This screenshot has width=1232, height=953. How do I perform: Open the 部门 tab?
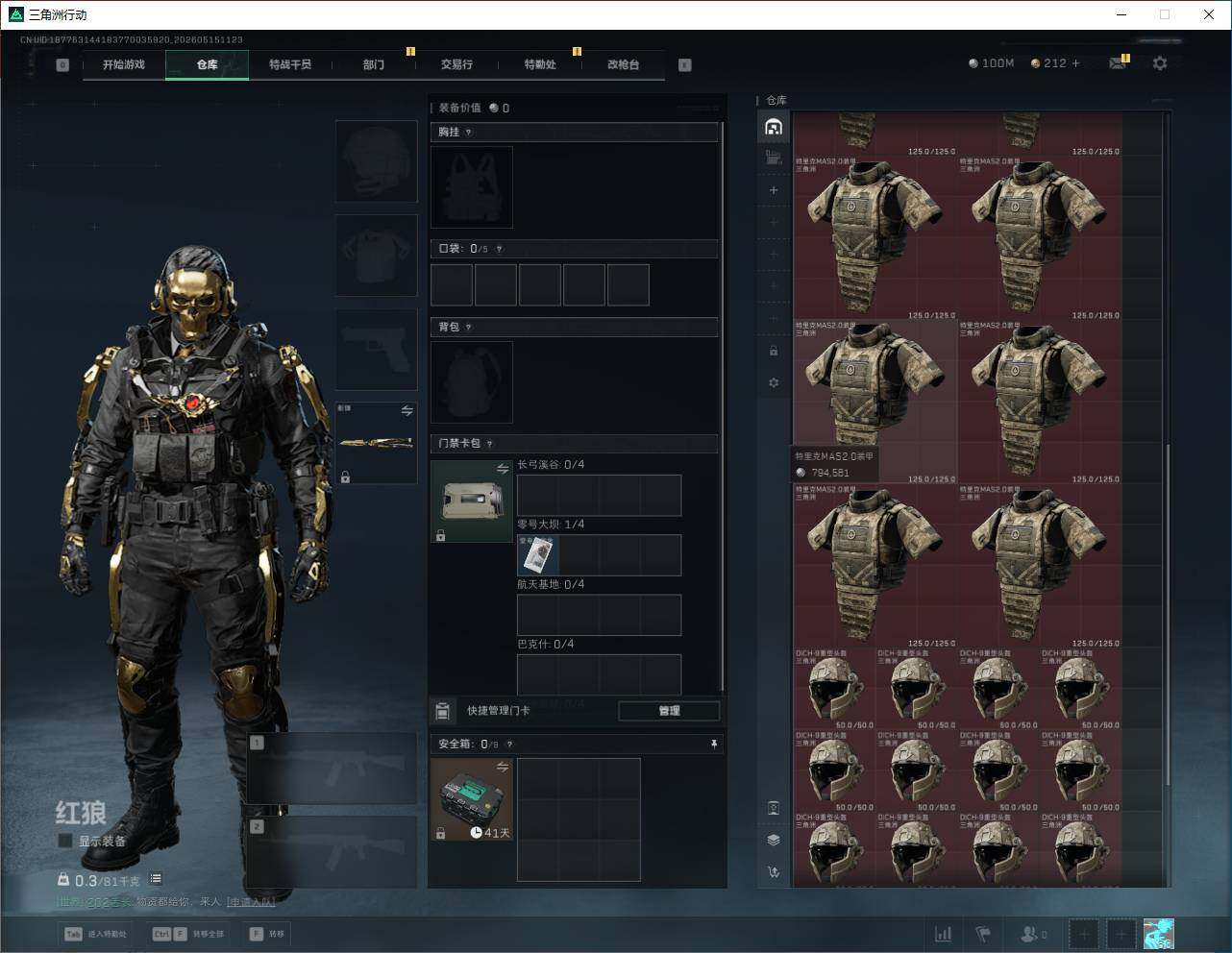coord(374,64)
